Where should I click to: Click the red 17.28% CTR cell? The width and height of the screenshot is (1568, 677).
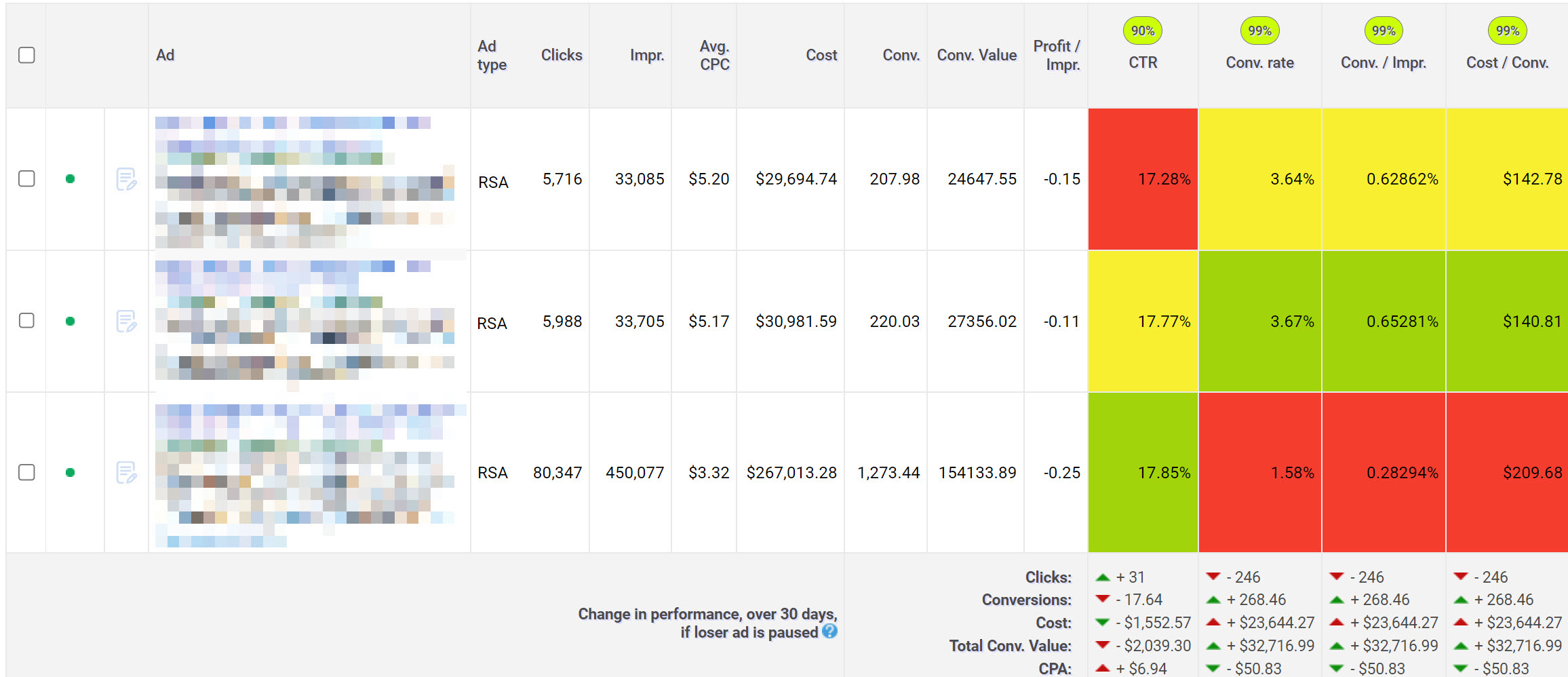(x=1143, y=179)
